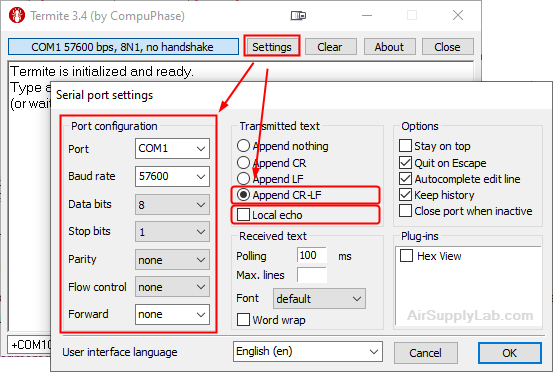553x372 pixels.
Task: Enable the Local echo checkbox
Action: [243, 215]
